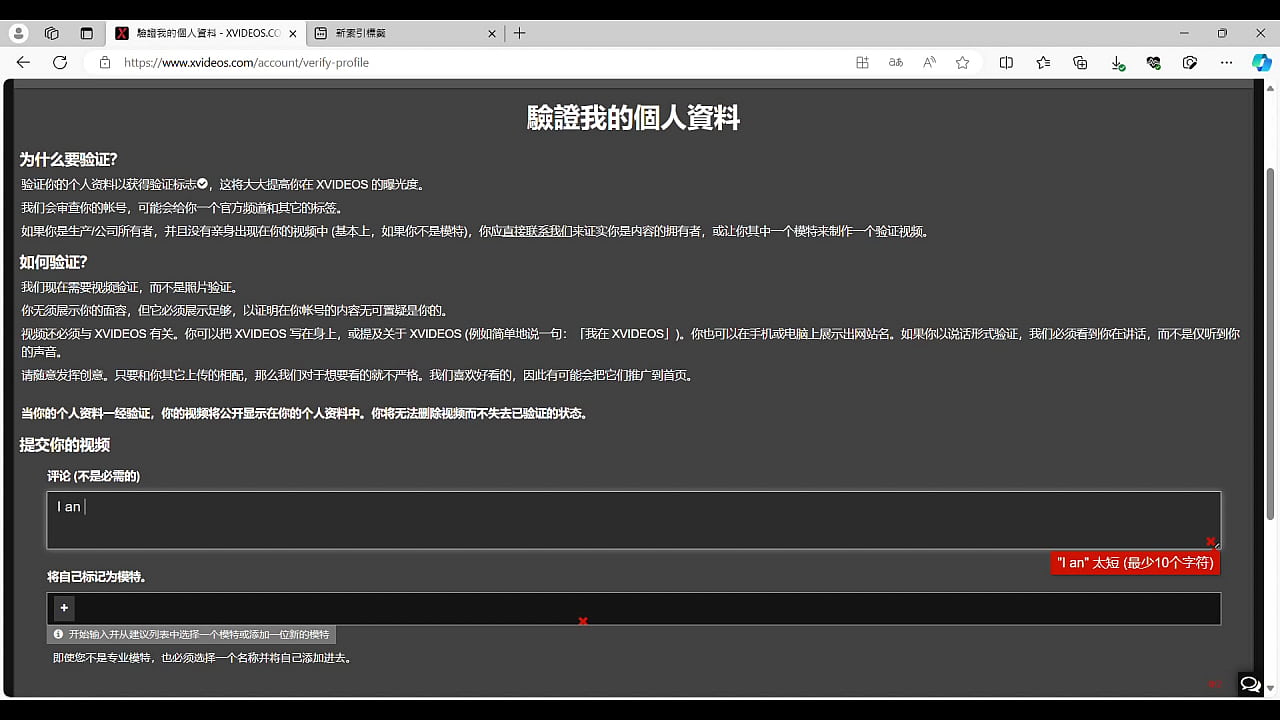Click the 为什么要验证? heading

(69, 160)
